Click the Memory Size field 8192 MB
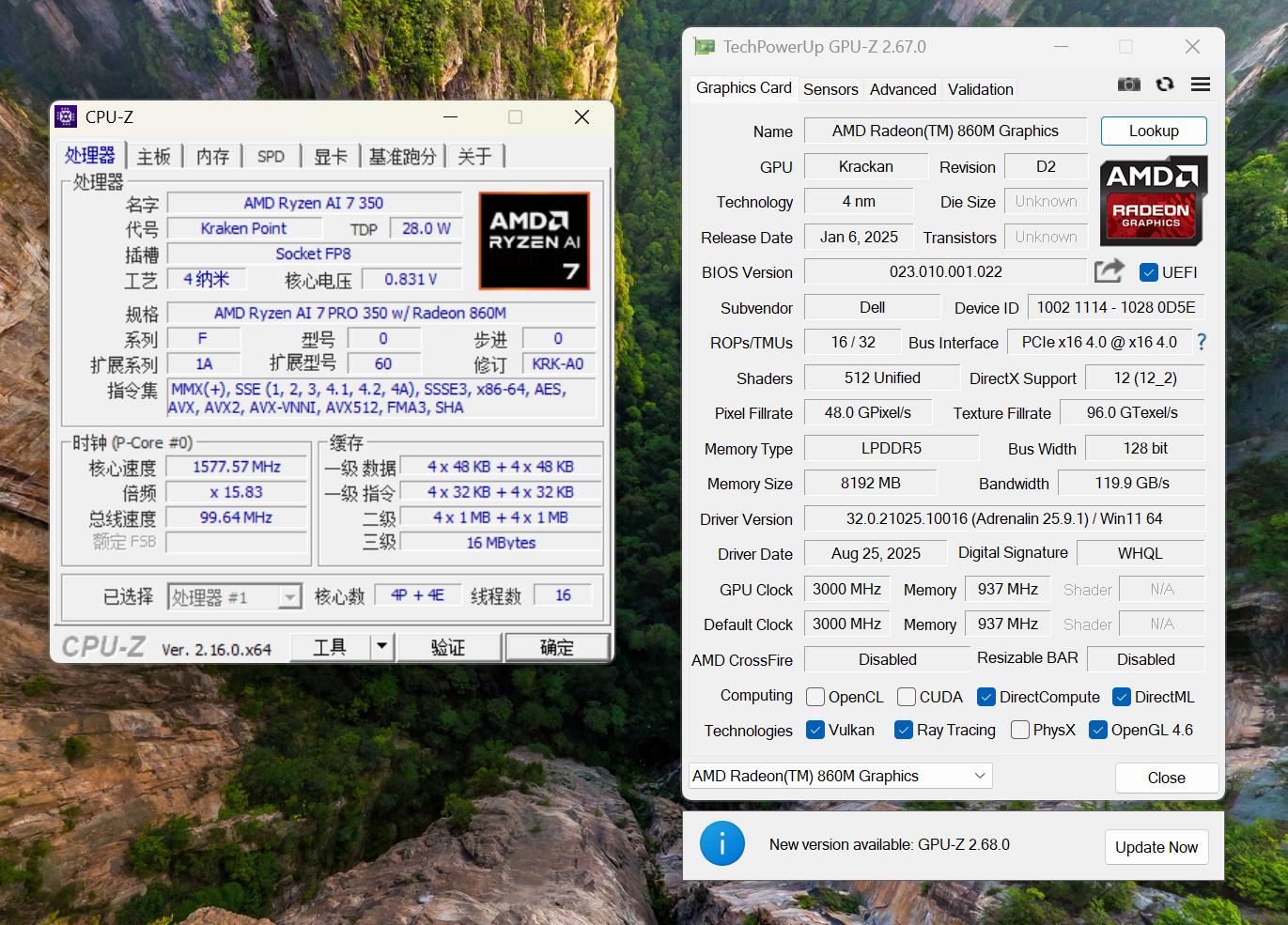Screen dimensions: 1288x925 pos(870,483)
